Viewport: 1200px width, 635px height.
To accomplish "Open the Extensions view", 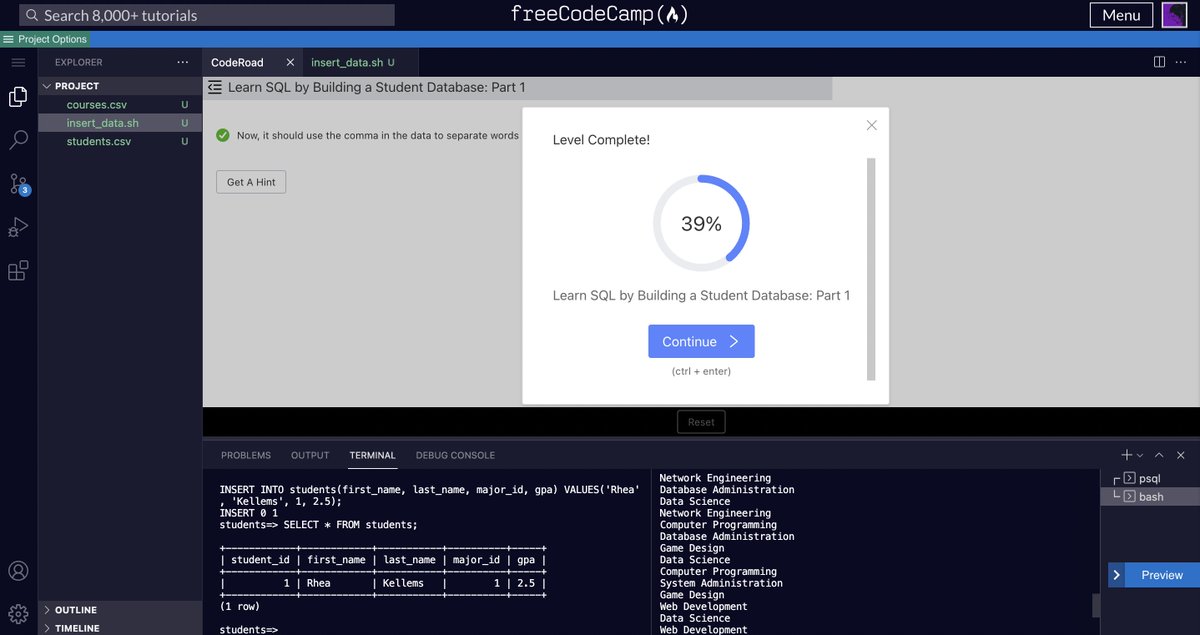I will tap(18, 270).
